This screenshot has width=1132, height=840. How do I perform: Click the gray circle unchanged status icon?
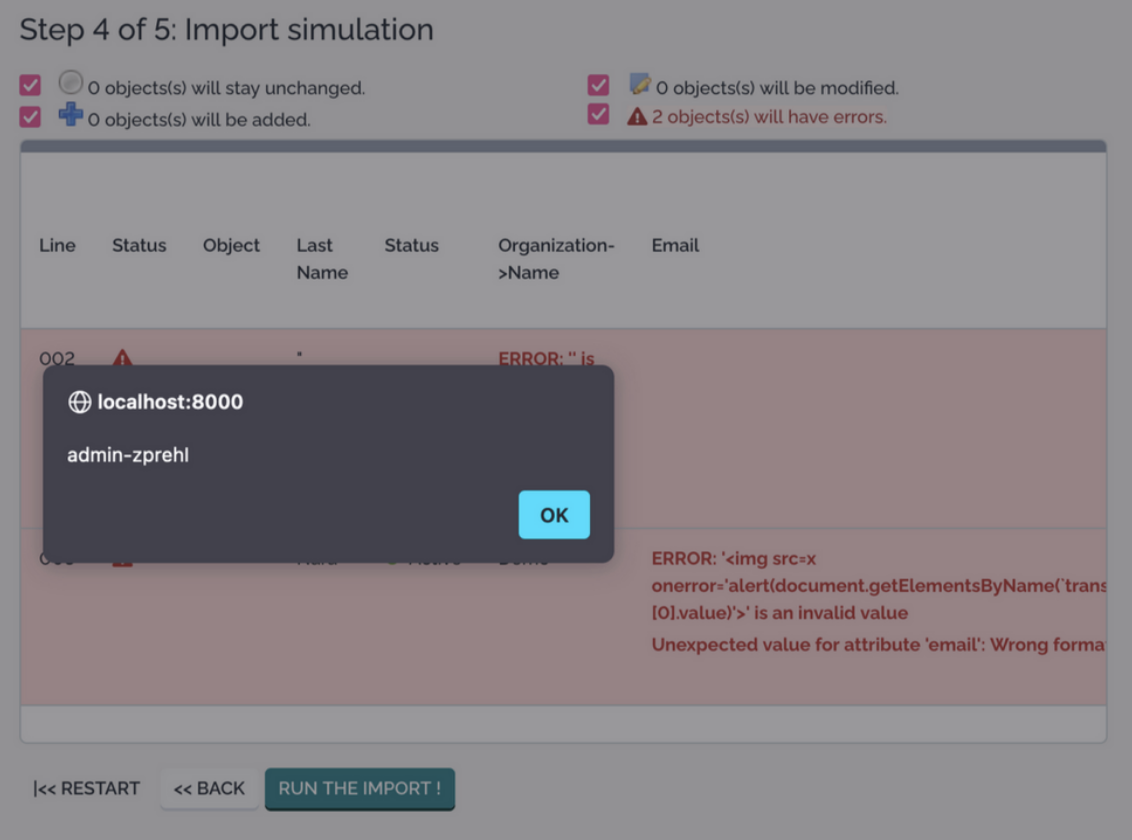point(71,84)
